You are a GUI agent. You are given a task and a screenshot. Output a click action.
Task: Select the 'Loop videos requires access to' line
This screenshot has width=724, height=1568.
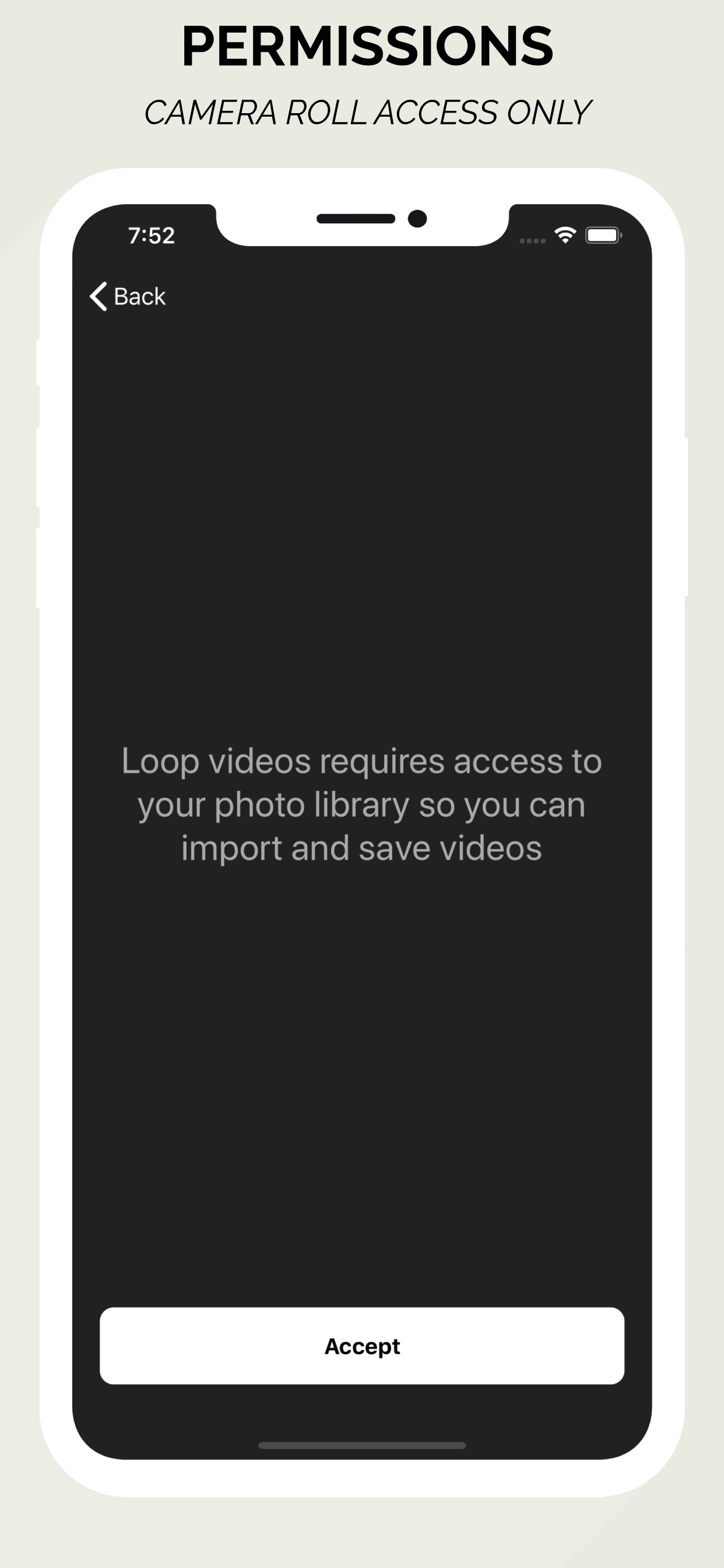[362, 761]
